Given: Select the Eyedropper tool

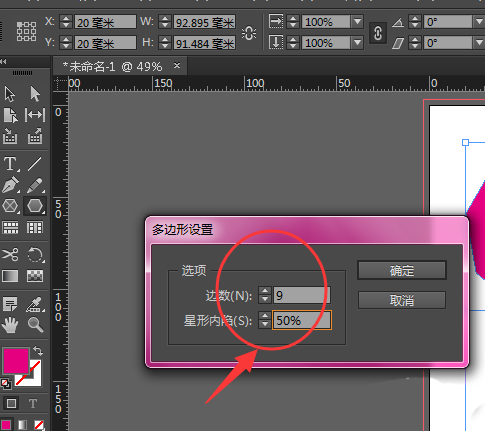Looking at the screenshot, I should (35, 304).
